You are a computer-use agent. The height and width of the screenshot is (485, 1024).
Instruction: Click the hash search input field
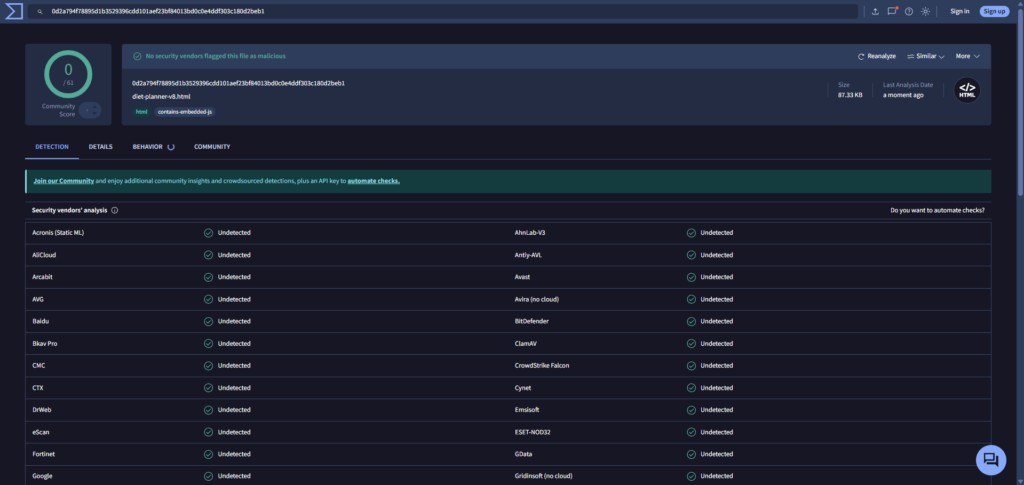(450, 11)
